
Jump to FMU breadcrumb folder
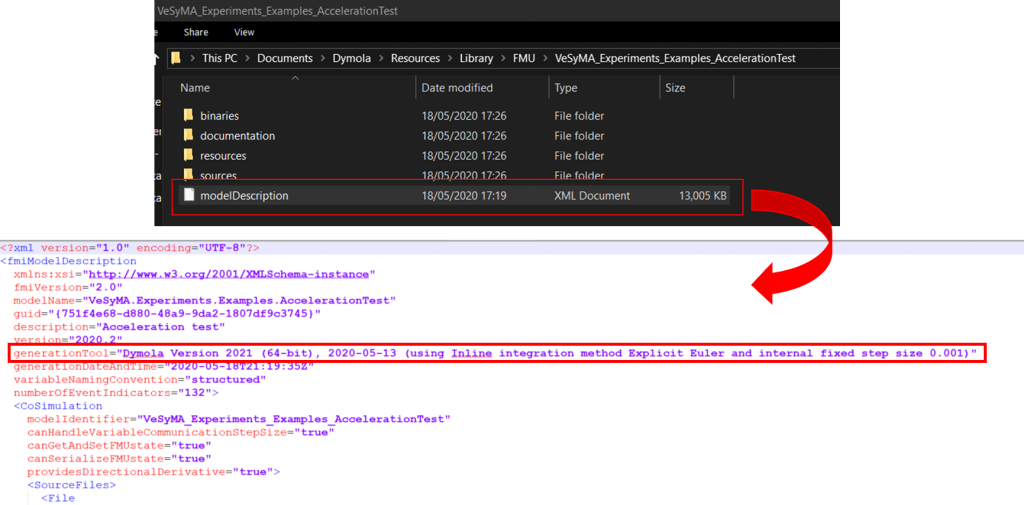(x=524, y=58)
